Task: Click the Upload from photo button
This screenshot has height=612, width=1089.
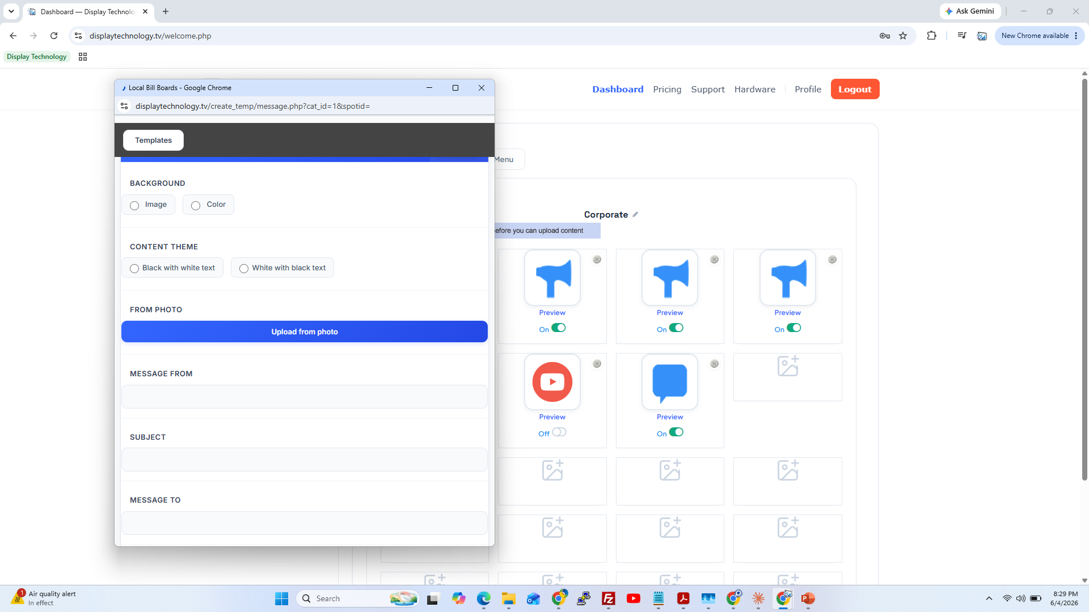Action: point(304,331)
